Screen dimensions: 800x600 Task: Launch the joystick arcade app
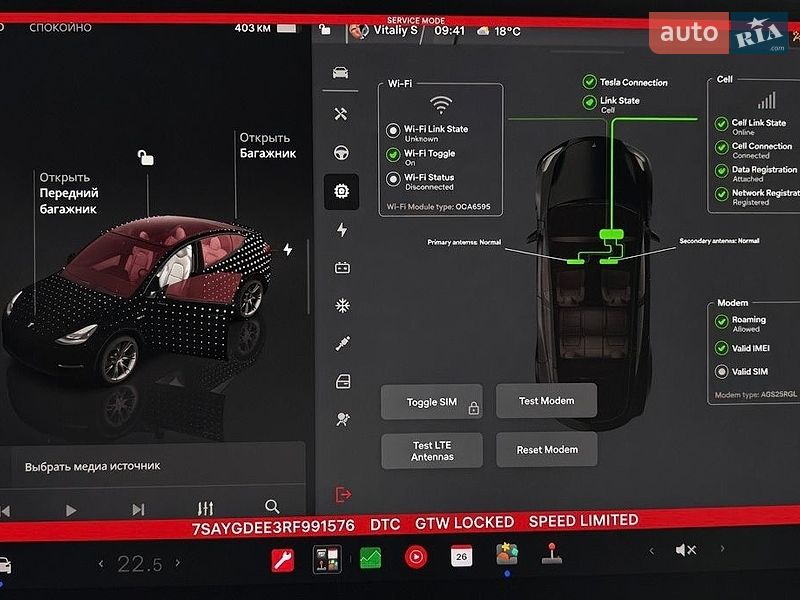tap(552, 554)
